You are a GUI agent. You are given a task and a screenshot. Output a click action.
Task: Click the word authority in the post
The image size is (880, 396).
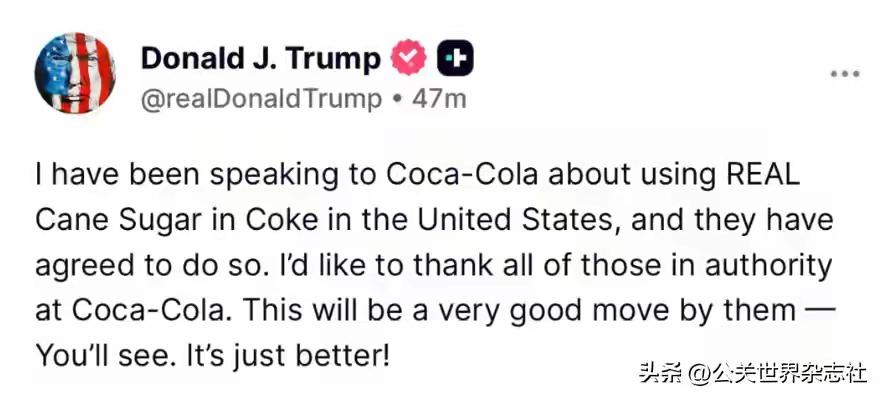coord(768,266)
